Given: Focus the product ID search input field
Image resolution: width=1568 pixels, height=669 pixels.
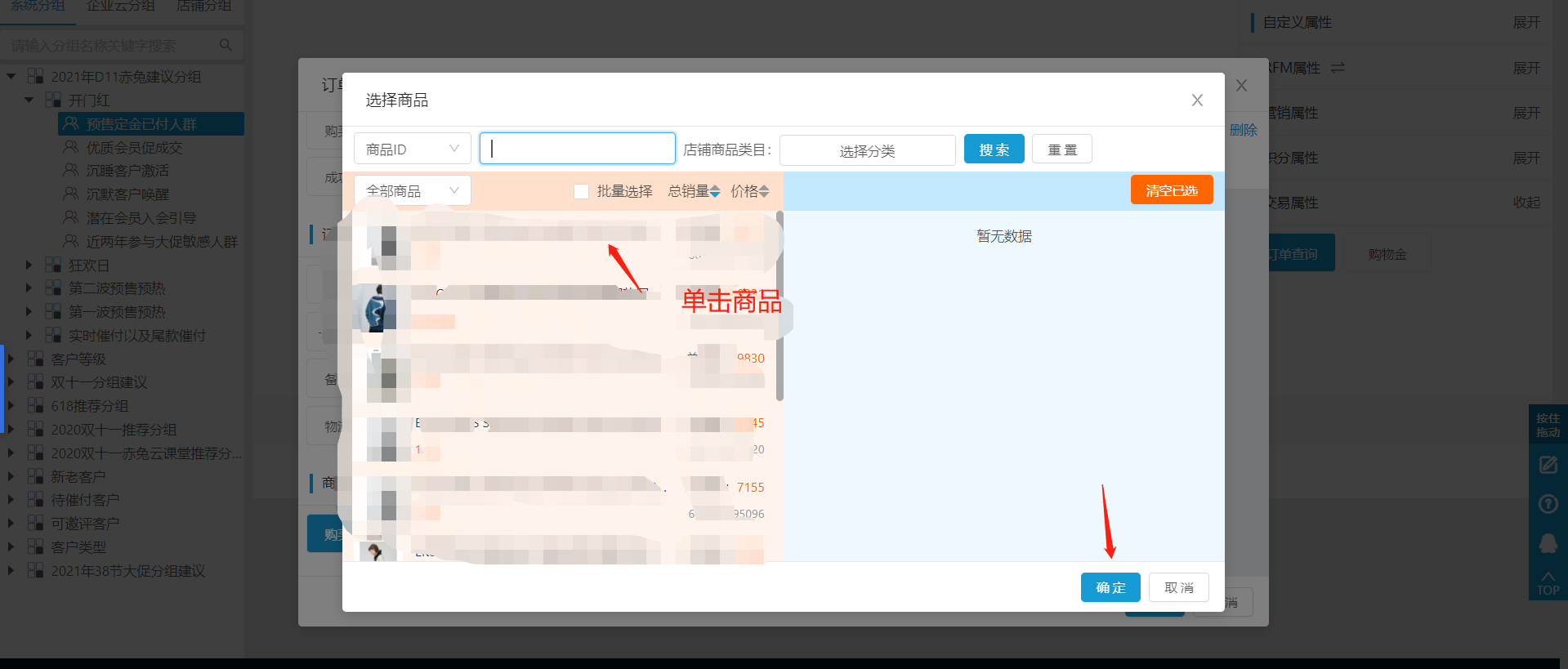Looking at the screenshot, I should (577, 148).
